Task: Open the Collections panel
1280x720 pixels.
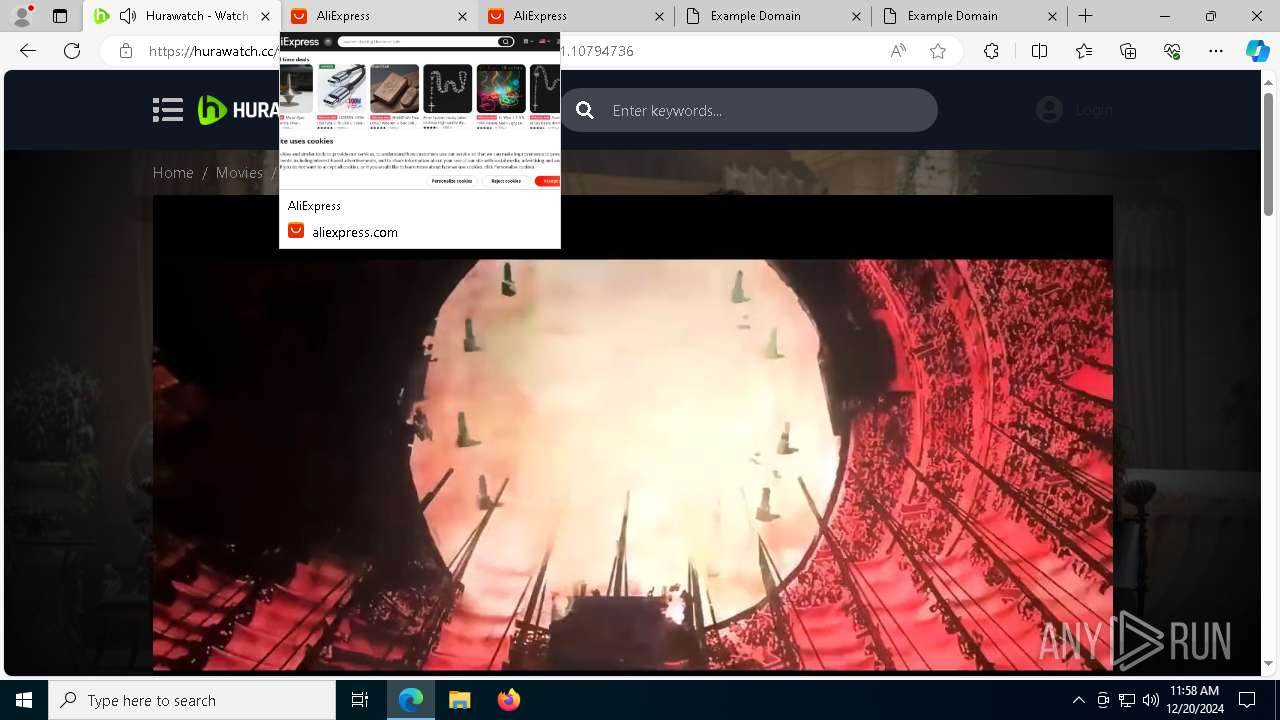Action: (x=1128, y=51)
